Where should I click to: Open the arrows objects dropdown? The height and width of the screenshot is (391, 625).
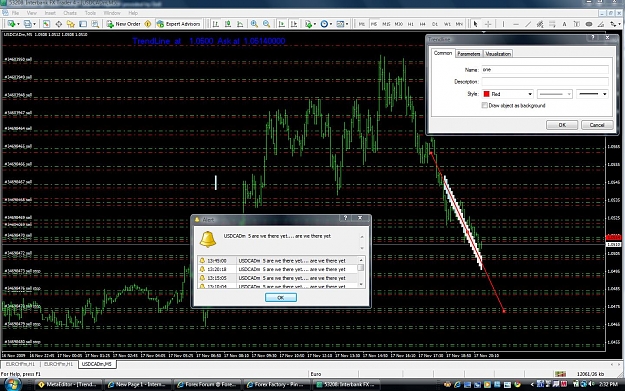pos(614,24)
